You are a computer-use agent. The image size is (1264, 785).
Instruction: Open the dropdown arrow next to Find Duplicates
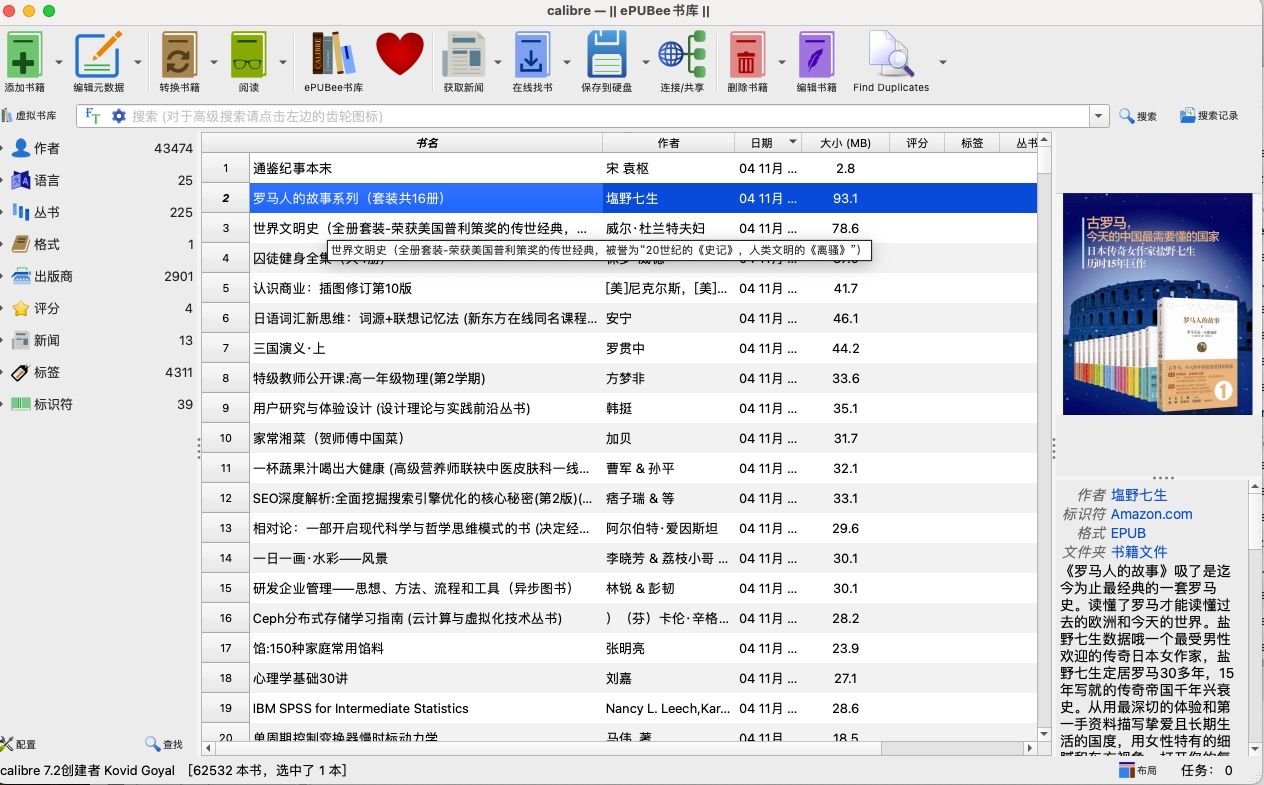point(942,62)
